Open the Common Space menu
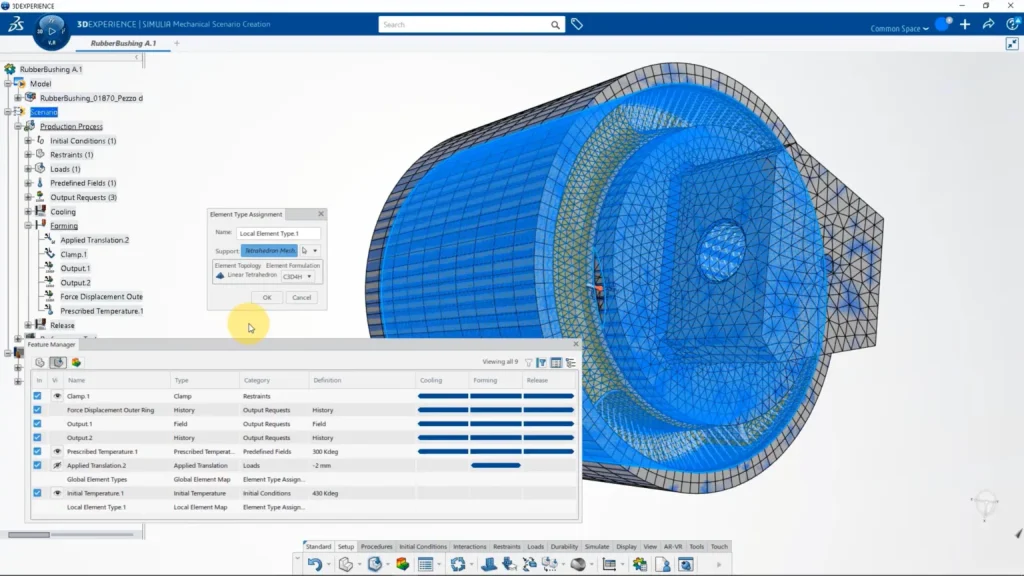Screen dimensions: 1024x576 (899, 29)
